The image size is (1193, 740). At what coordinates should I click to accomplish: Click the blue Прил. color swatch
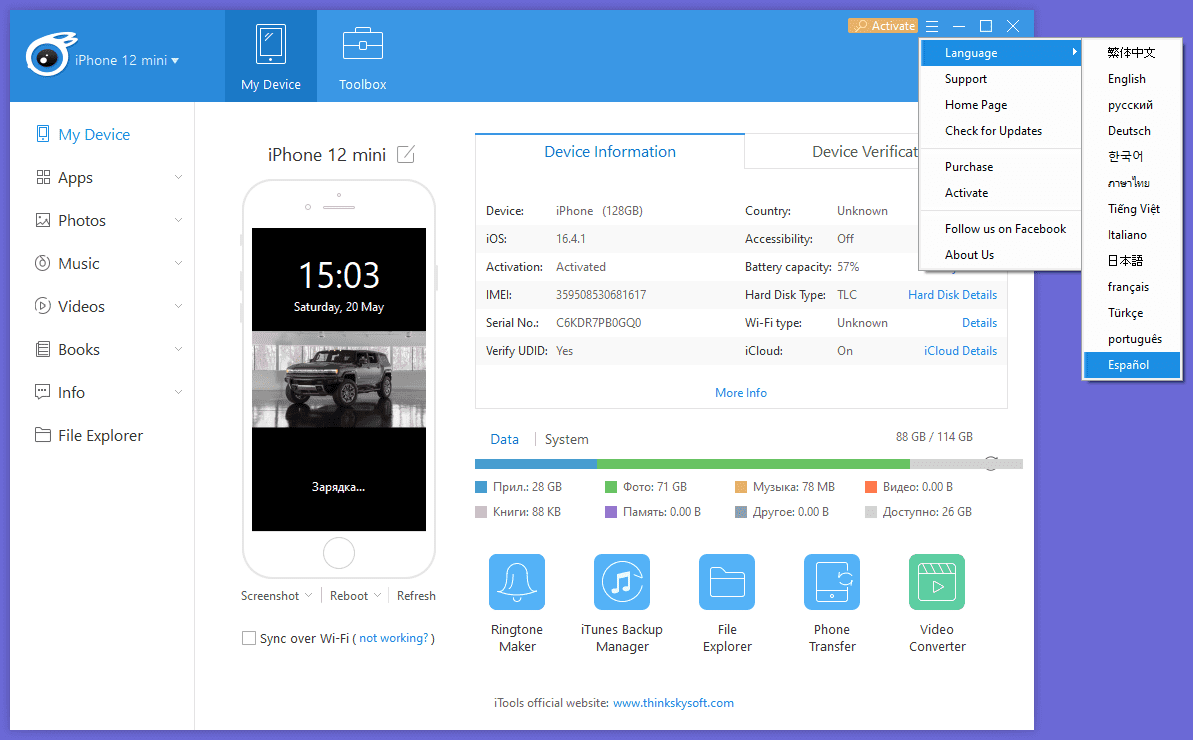(x=481, y=487)
